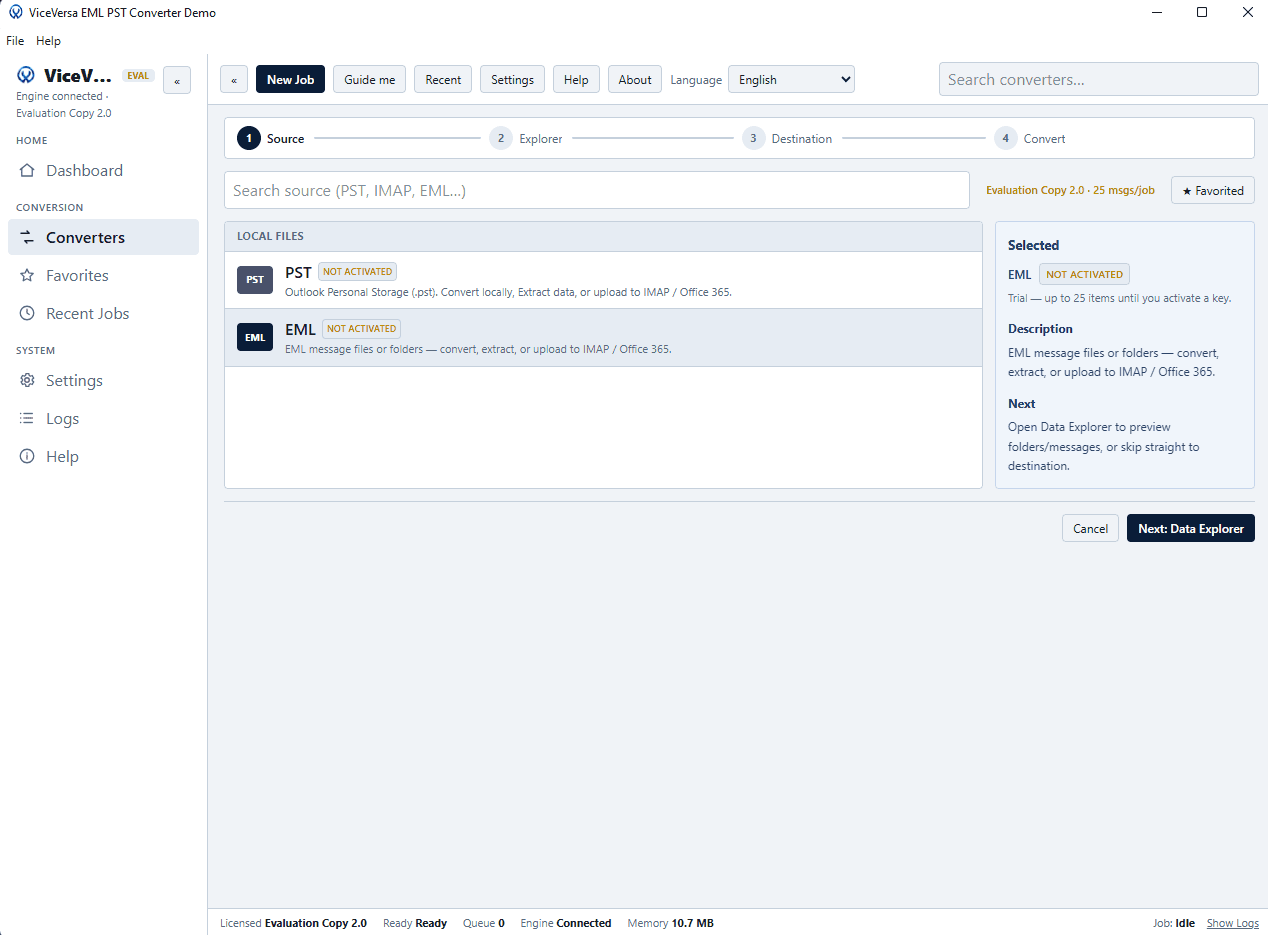Click Licensed Evaluation Copy 2.0 in the status bar
1268x935 pixels.
click(293, 924)
